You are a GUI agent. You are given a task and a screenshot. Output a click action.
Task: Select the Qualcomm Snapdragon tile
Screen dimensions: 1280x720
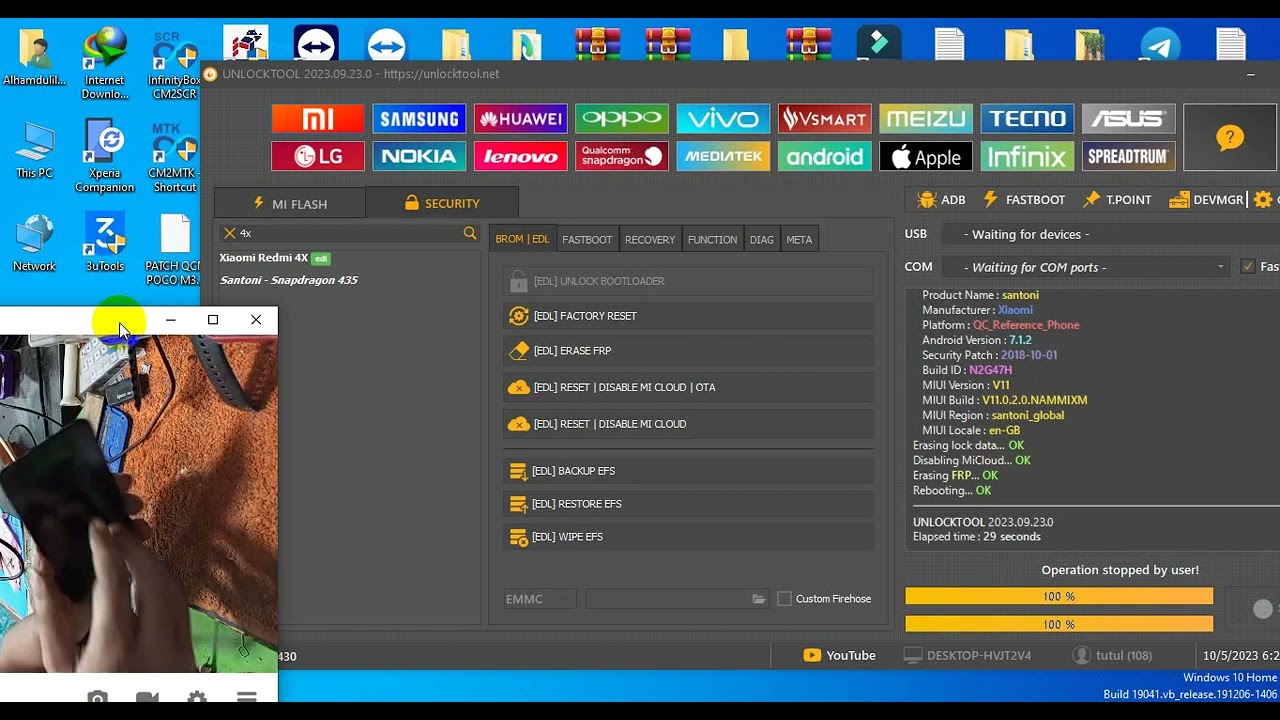622,157
